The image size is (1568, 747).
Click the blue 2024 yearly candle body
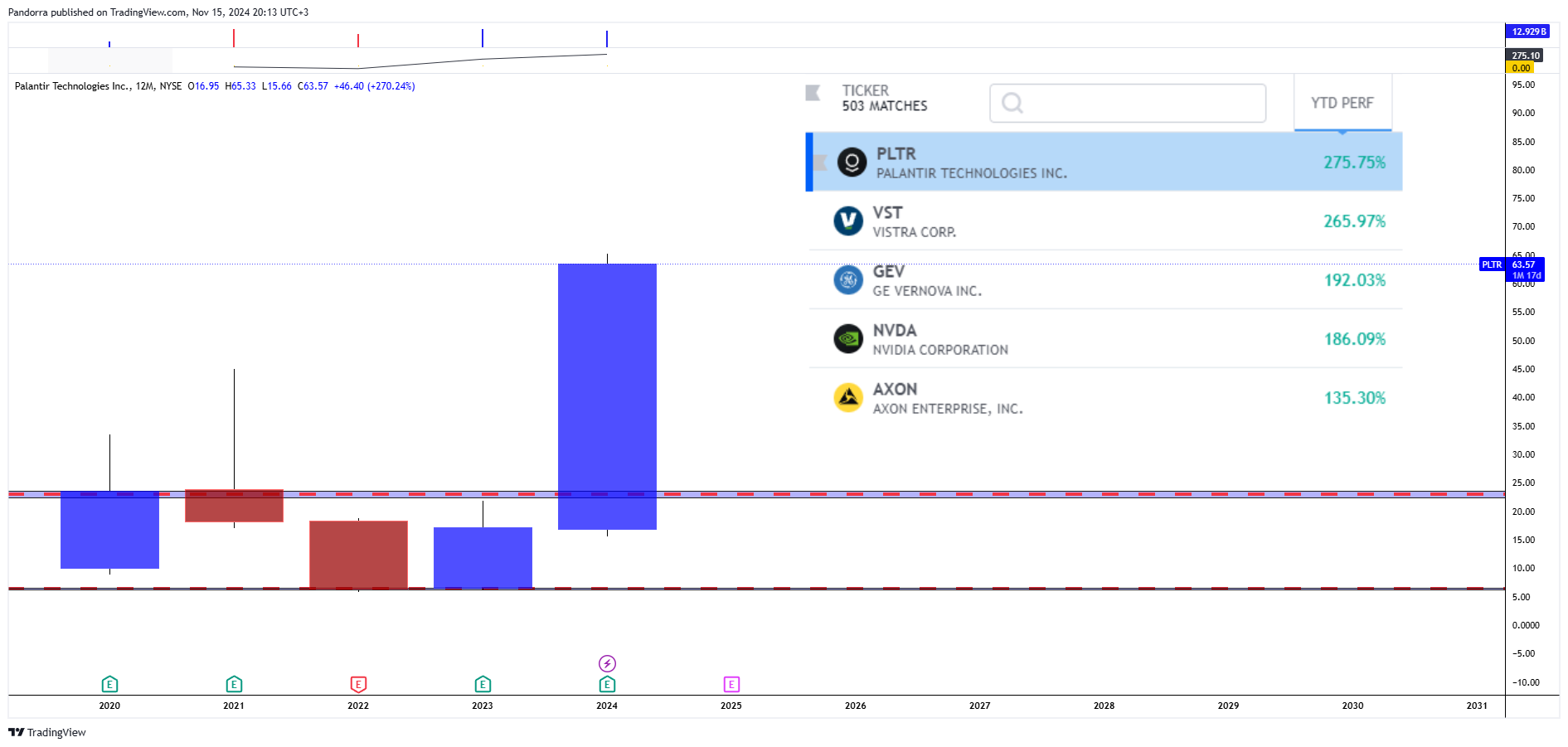(607, 396)
